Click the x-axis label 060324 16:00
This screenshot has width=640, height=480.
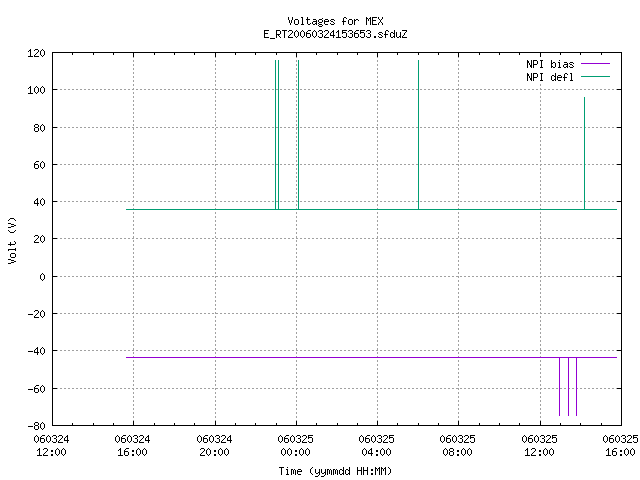coord(132,446)
